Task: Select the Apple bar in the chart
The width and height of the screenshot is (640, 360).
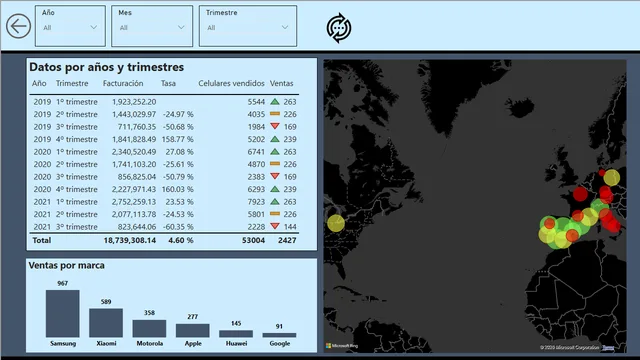Action: click(193, 331)
